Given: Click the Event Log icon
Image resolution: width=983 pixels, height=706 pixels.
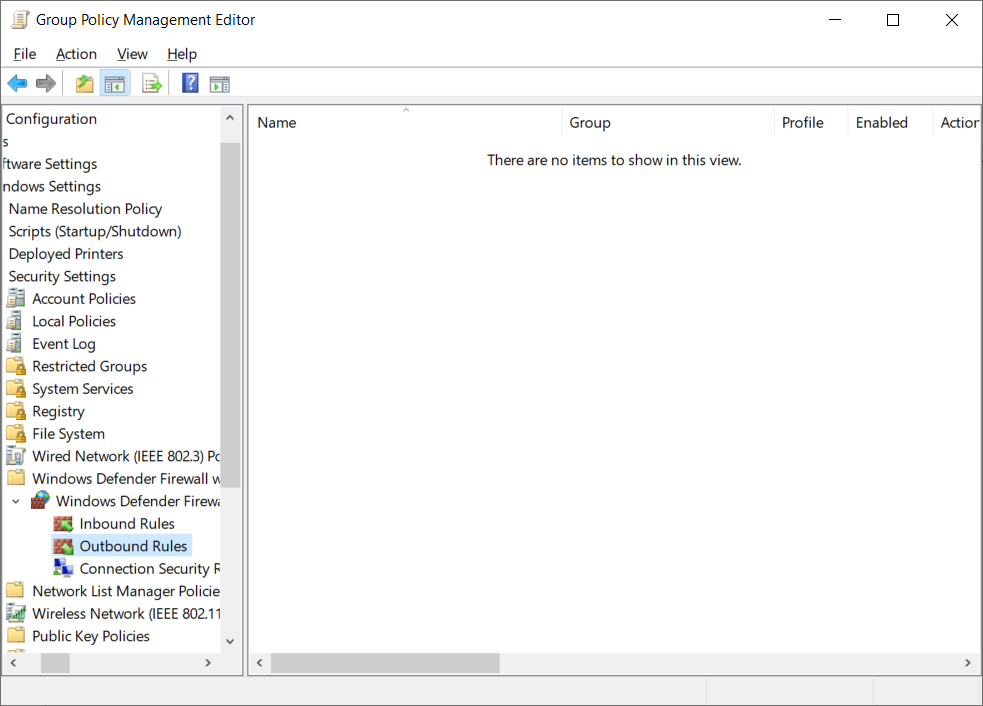Looking at the screenshot, I should click(14, 344).
